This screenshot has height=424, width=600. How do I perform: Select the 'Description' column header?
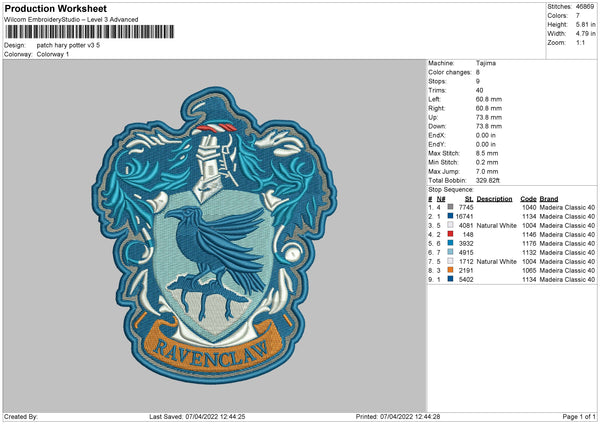pyautogui.click(x=494, y=199)
